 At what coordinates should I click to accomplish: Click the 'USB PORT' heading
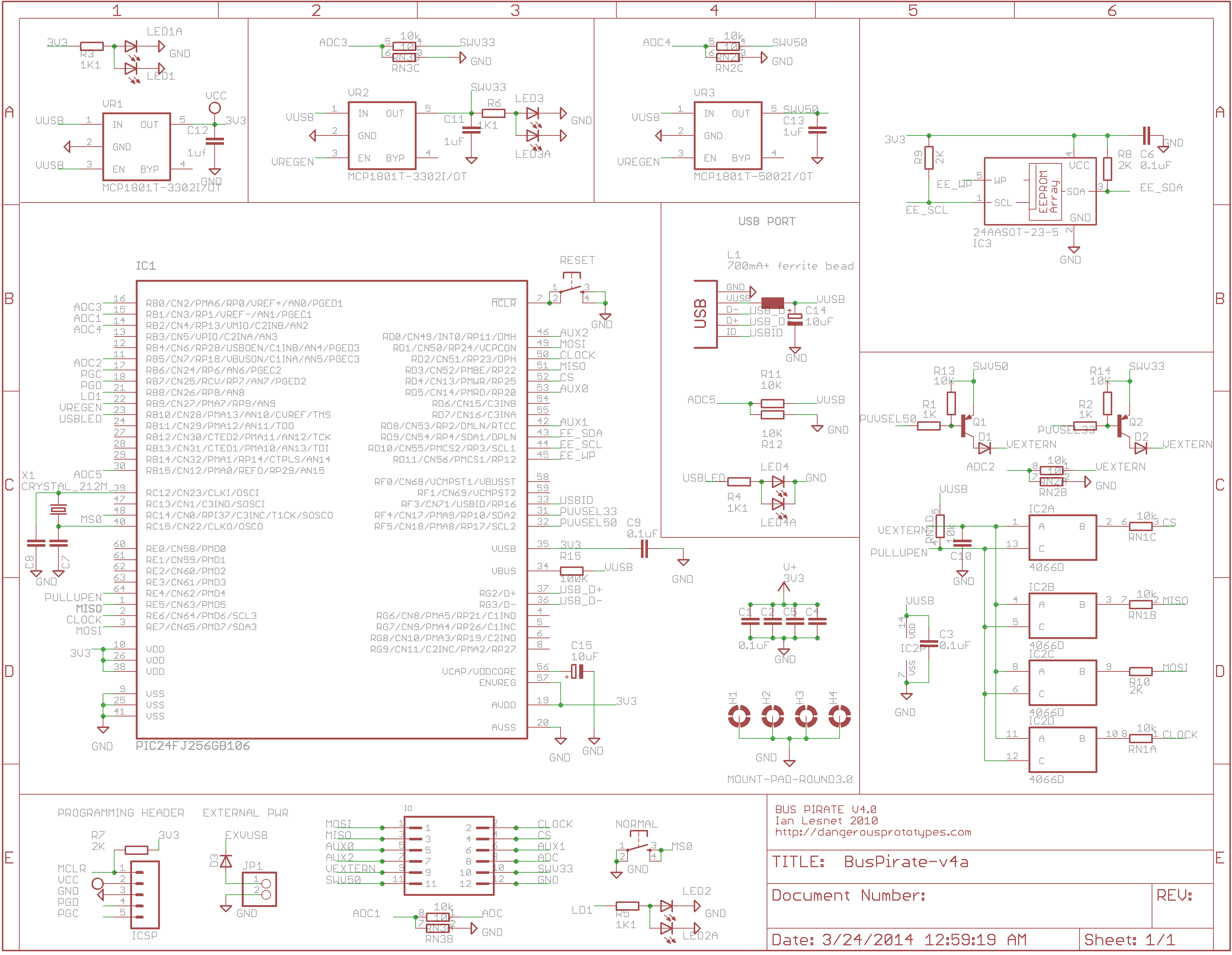[x=767, y=221]
